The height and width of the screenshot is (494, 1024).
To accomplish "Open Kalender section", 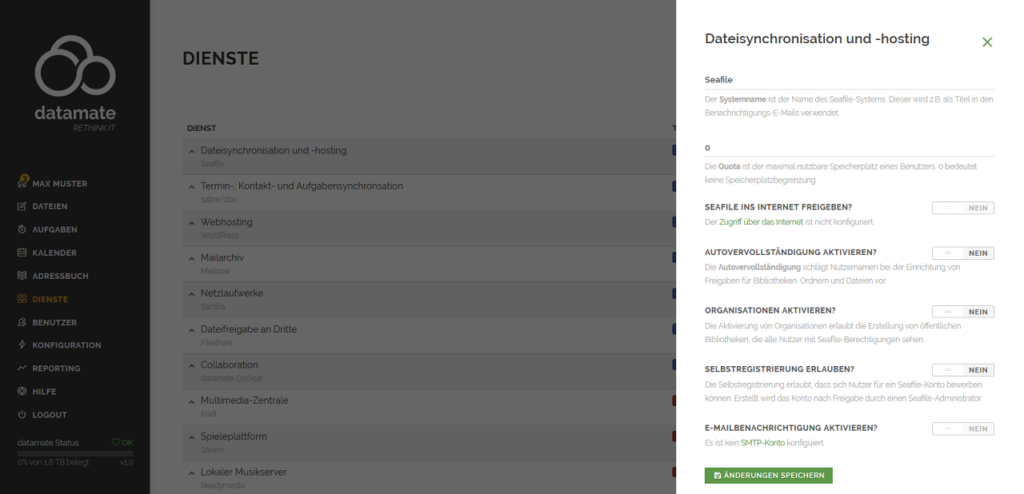I will point(54,253).
